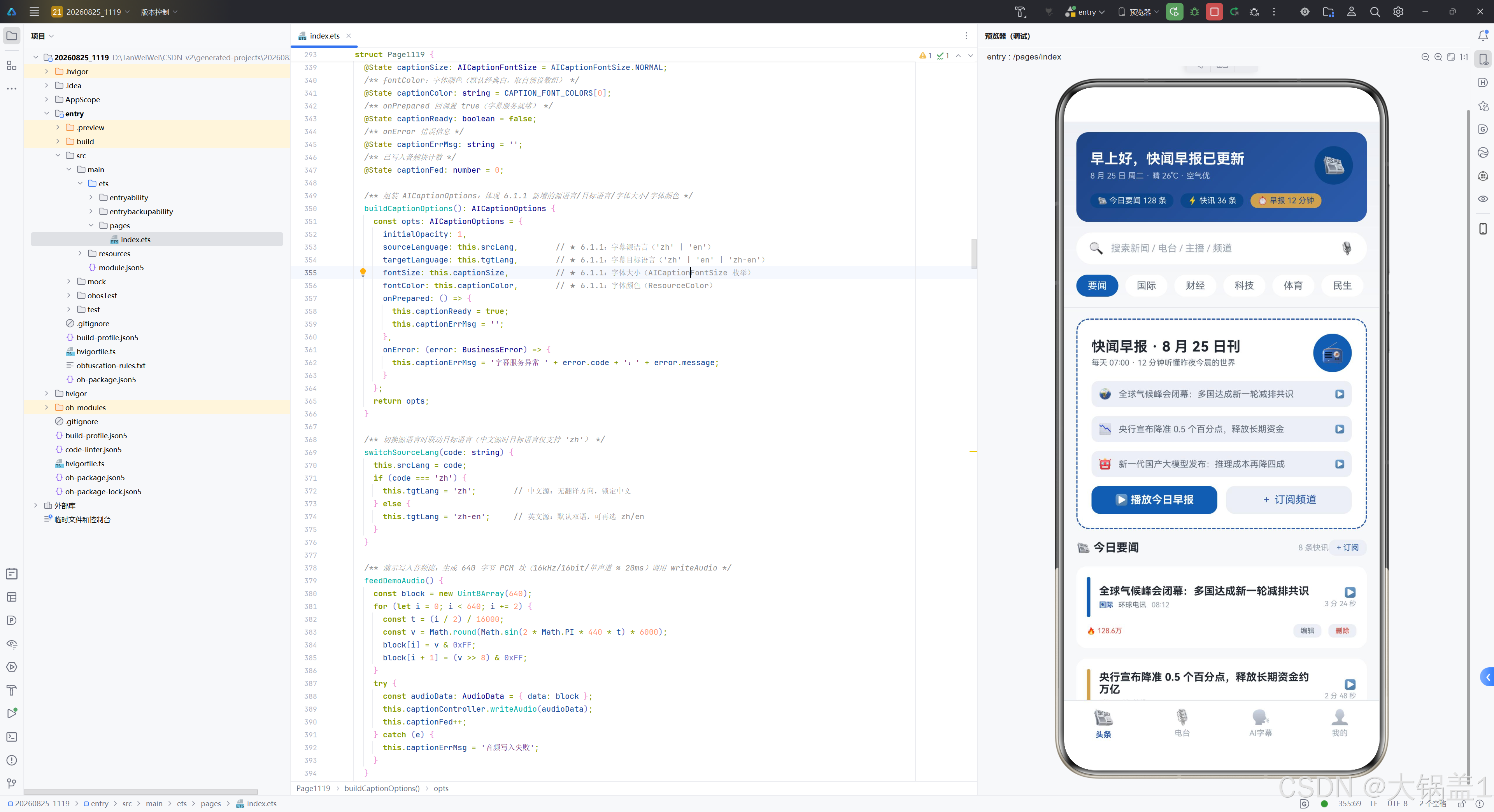Open the 项目 view dropdown
1494x812 pixels.
click(42, 36)
